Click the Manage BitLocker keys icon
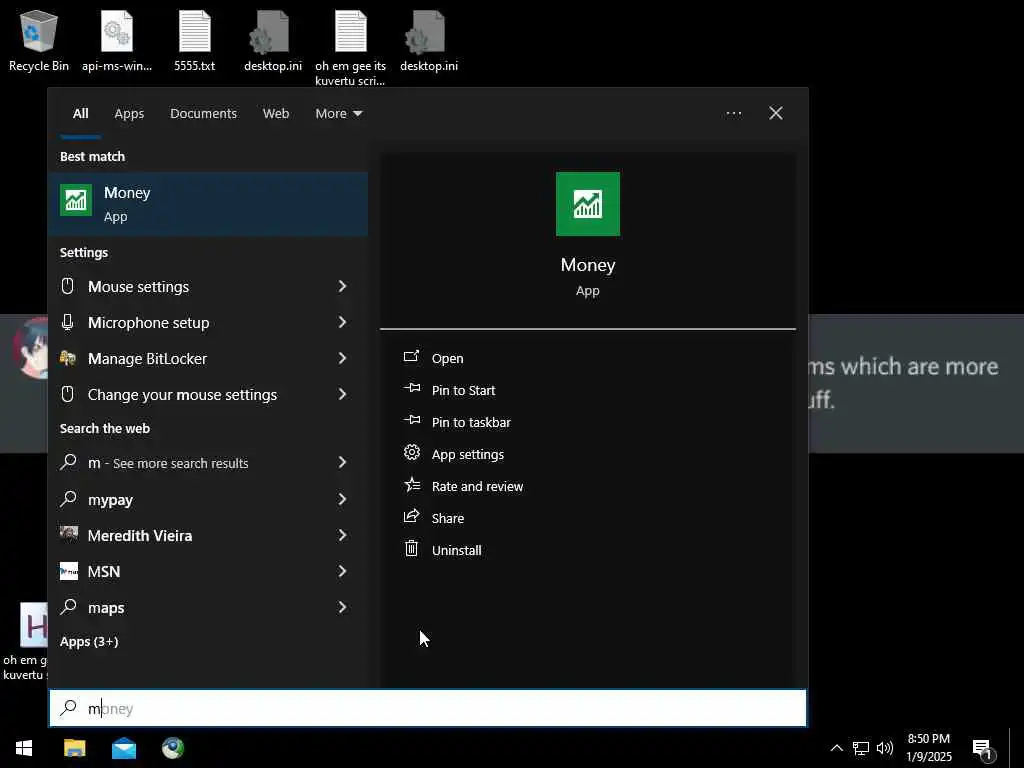 tap(68, 358)
